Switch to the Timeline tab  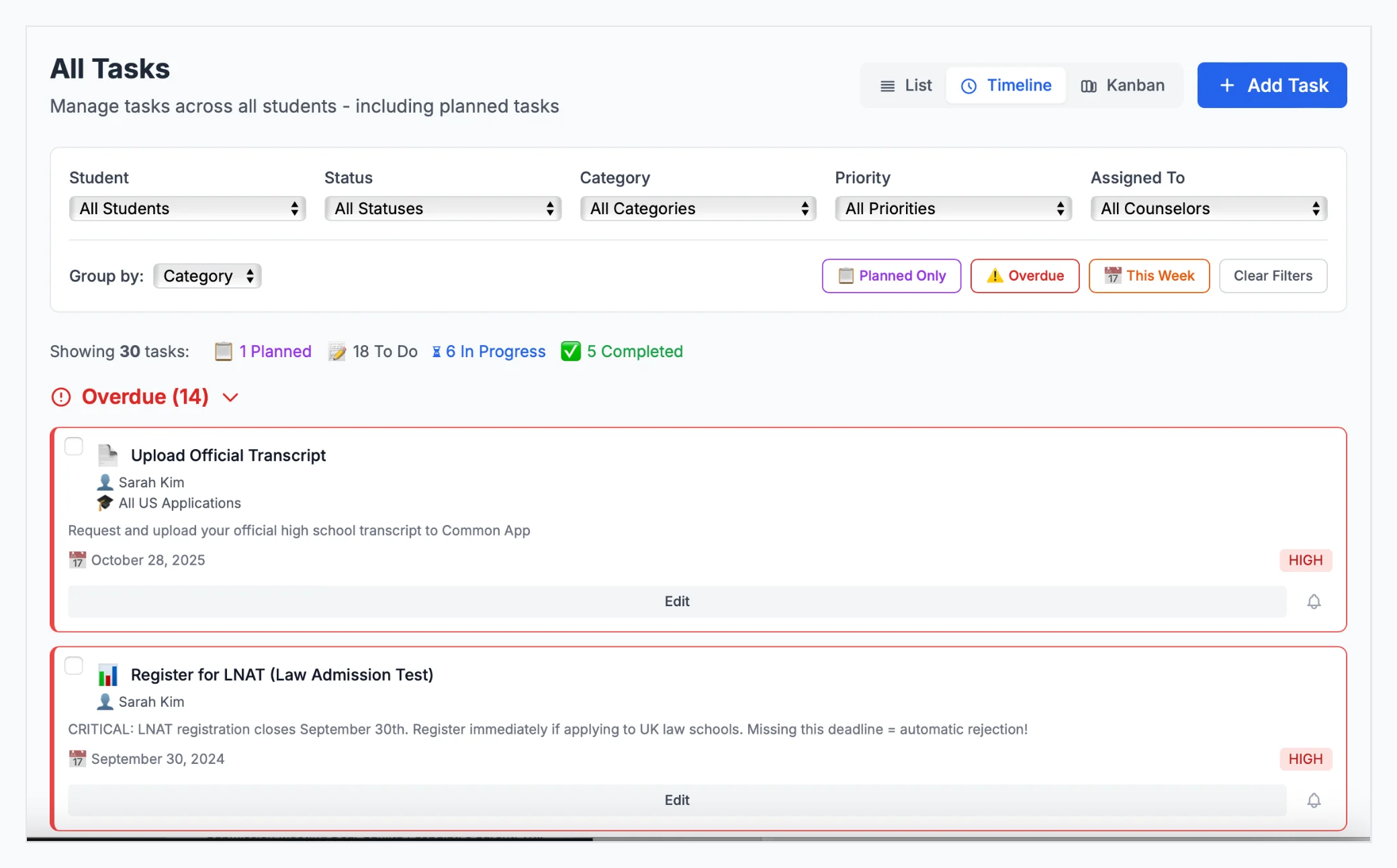pos(1005,85)
